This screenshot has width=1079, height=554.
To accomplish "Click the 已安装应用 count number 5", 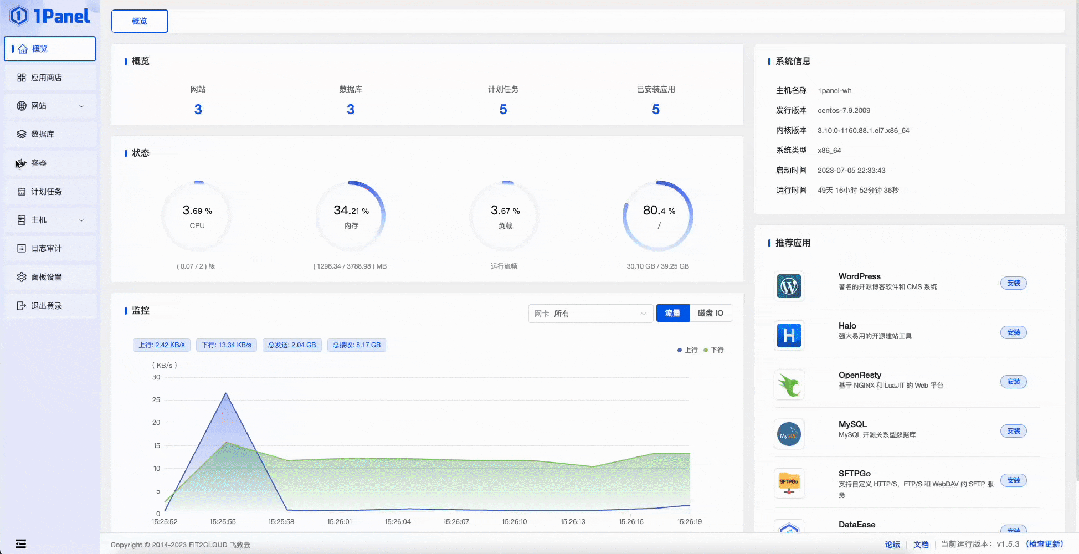I will pos(656,109).
